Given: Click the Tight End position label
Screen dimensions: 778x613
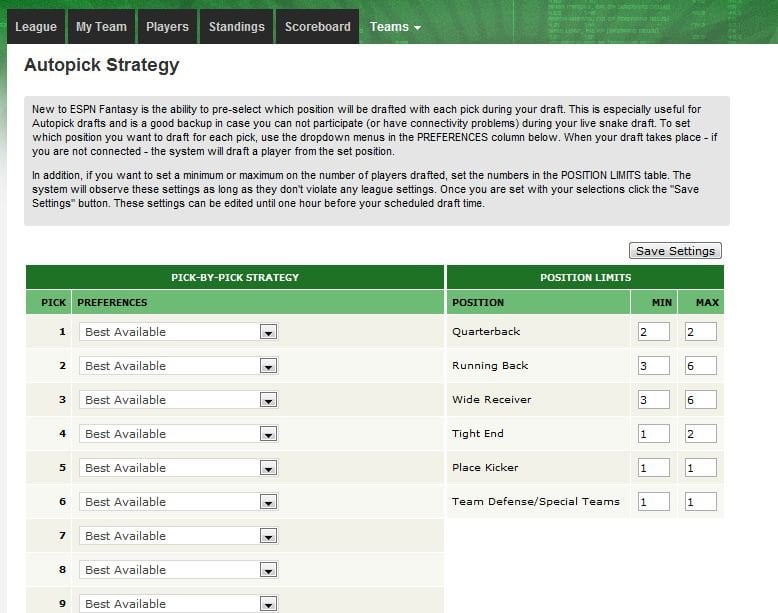Looking at the screenshot, I should (x=477, y=433).
